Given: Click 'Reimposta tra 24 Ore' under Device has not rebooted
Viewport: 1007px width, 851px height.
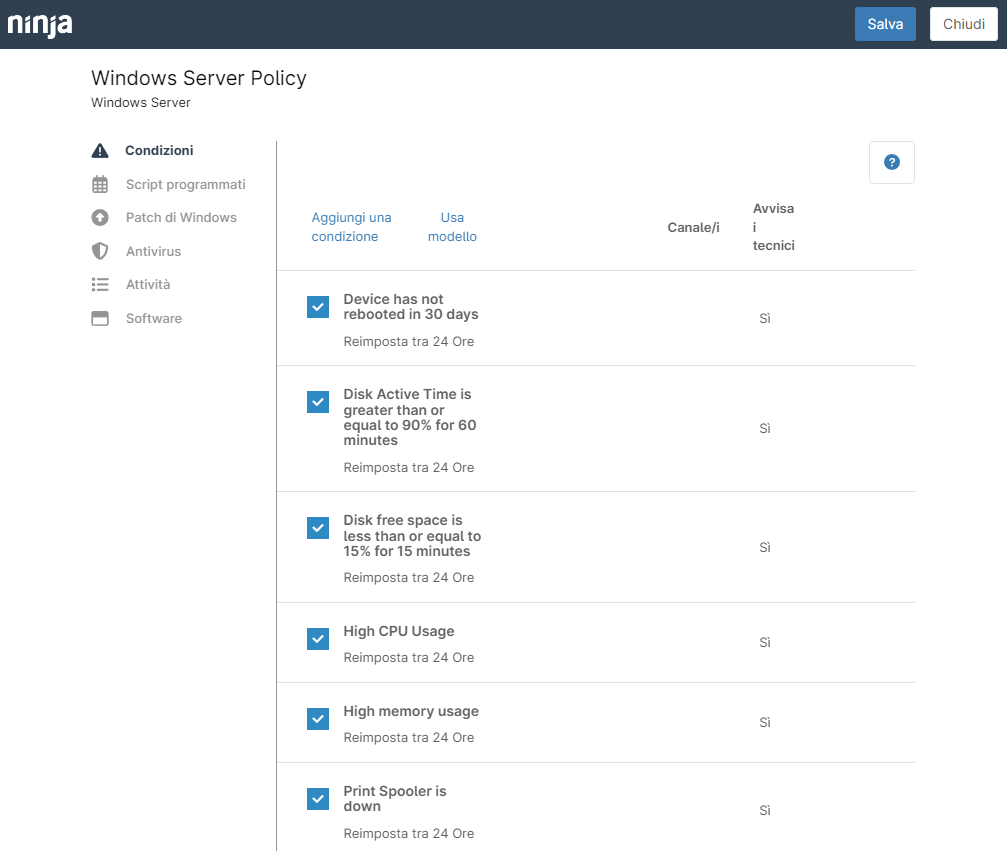Looking at the screenshot, I should [x=409, y=342].
